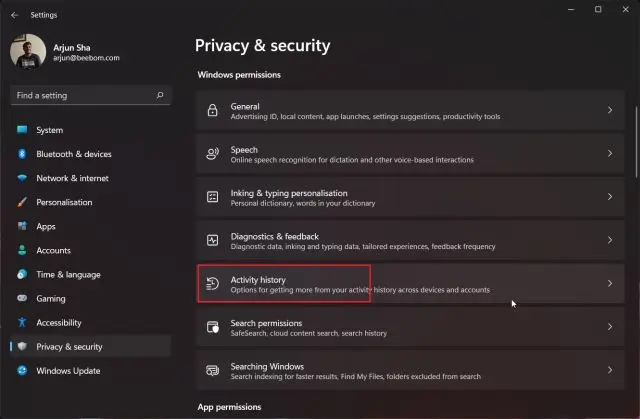
Task: Minimize the Settings window
Action: point(571,9)
